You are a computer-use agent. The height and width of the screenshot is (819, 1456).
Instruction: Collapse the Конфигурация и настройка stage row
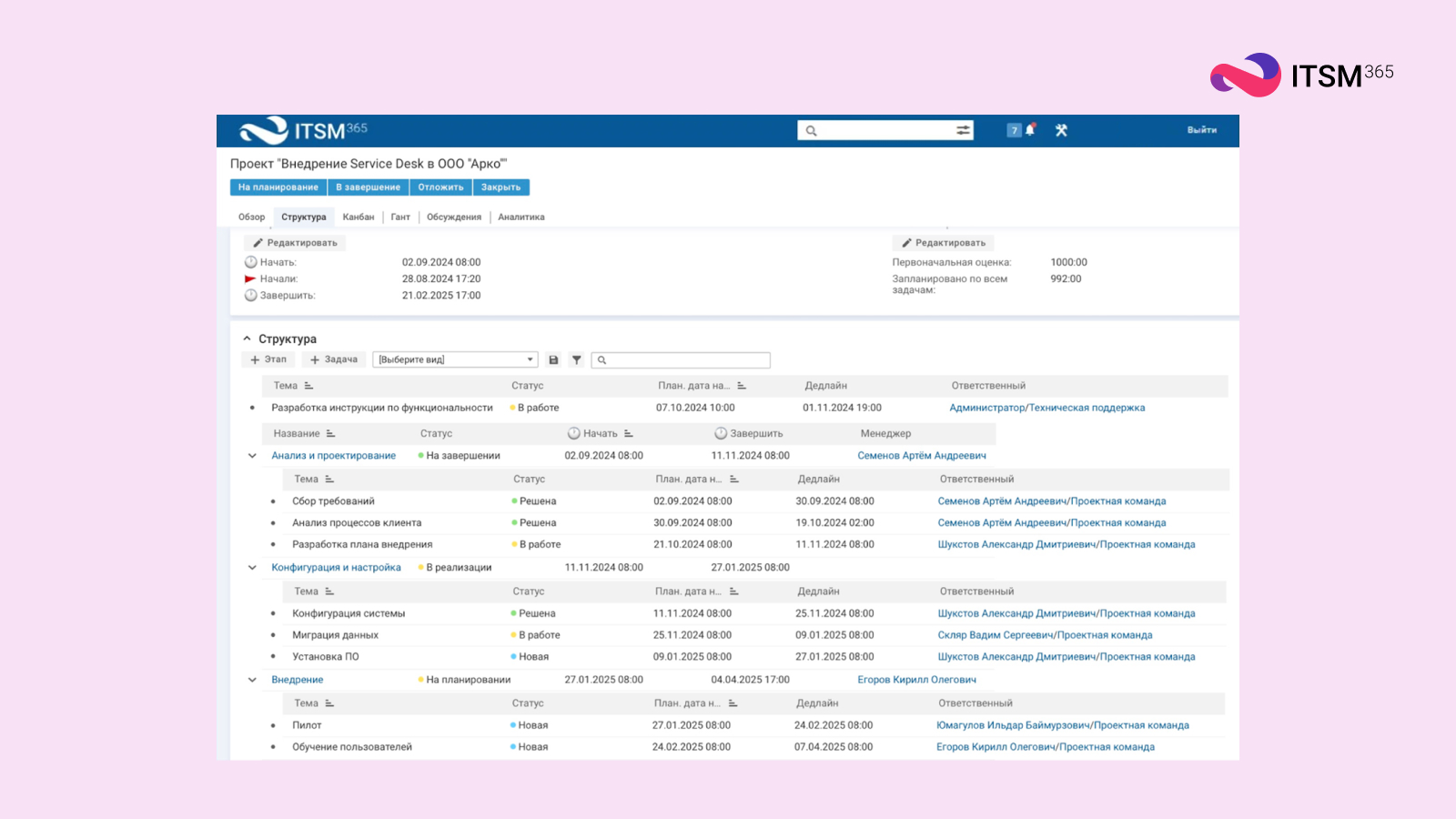(252, 568)
